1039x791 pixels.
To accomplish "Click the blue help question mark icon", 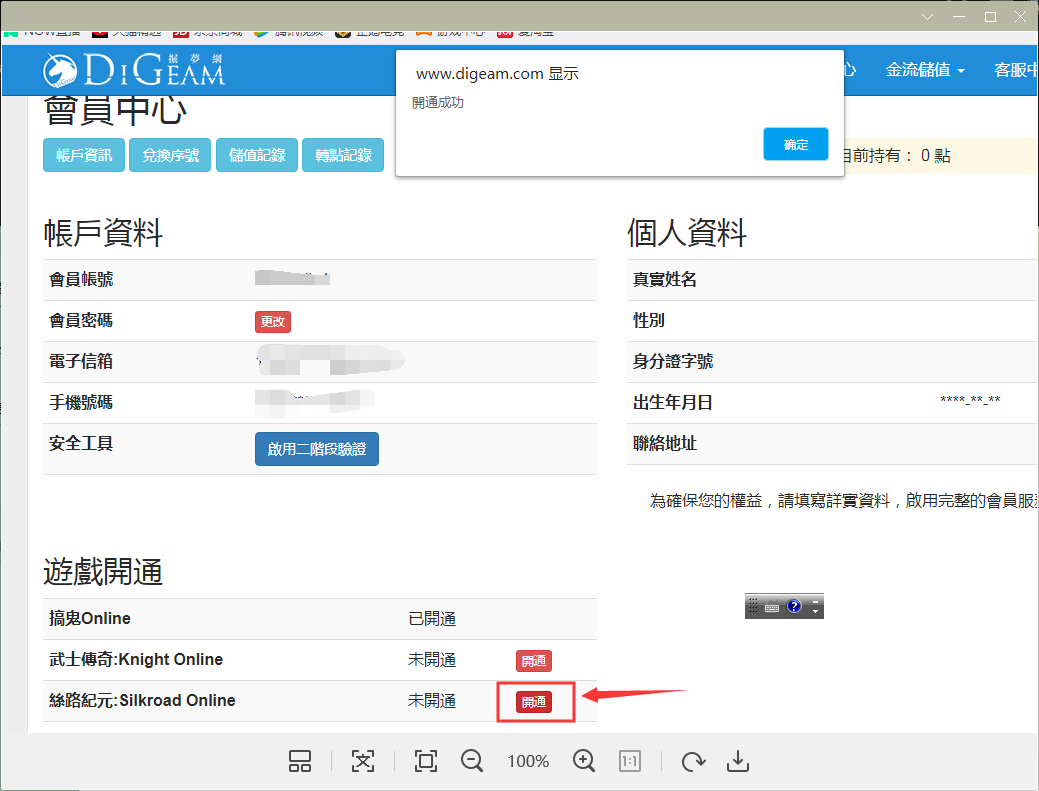I will pos(794,606).
